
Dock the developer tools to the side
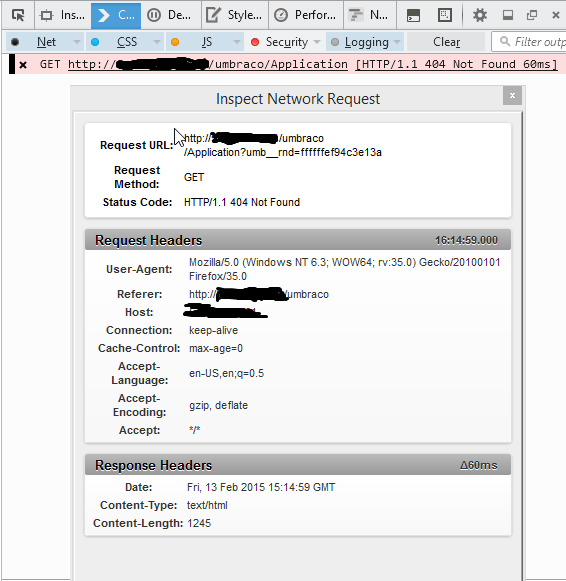[x=507, y=15]
